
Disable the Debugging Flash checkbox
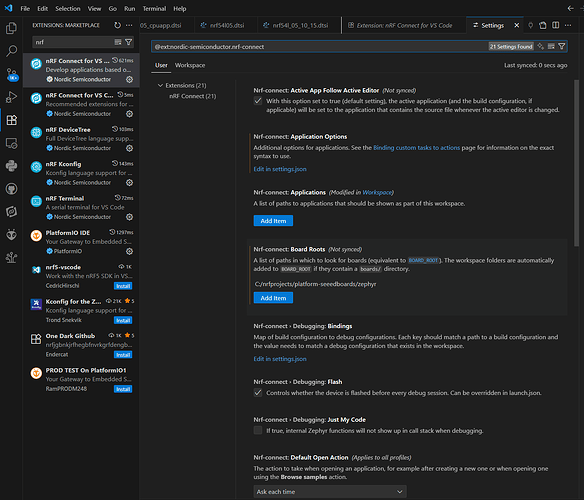click(x=258, y=393)
